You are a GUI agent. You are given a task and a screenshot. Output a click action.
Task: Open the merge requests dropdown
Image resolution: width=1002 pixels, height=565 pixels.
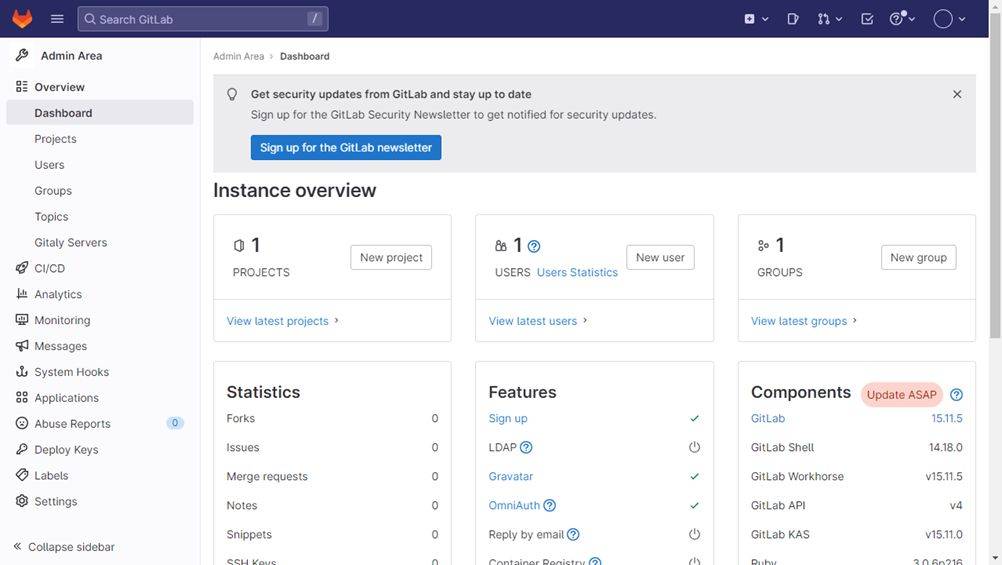click(829, 19)
